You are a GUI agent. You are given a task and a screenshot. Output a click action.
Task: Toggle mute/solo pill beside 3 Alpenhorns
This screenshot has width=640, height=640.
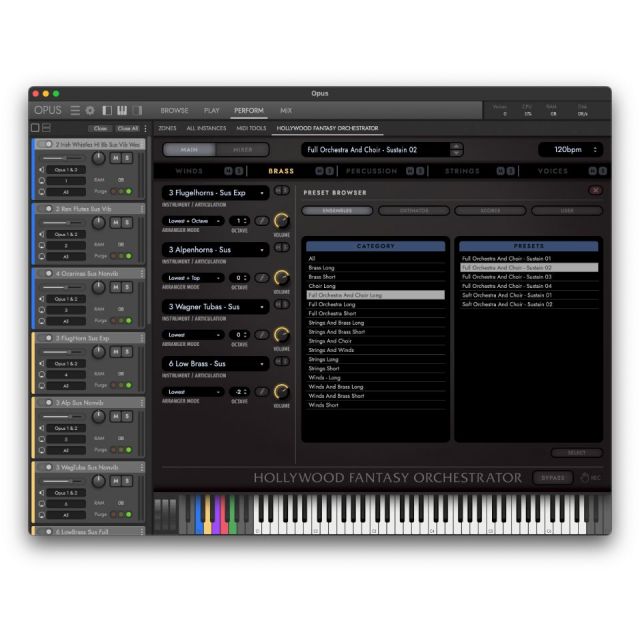282,247
